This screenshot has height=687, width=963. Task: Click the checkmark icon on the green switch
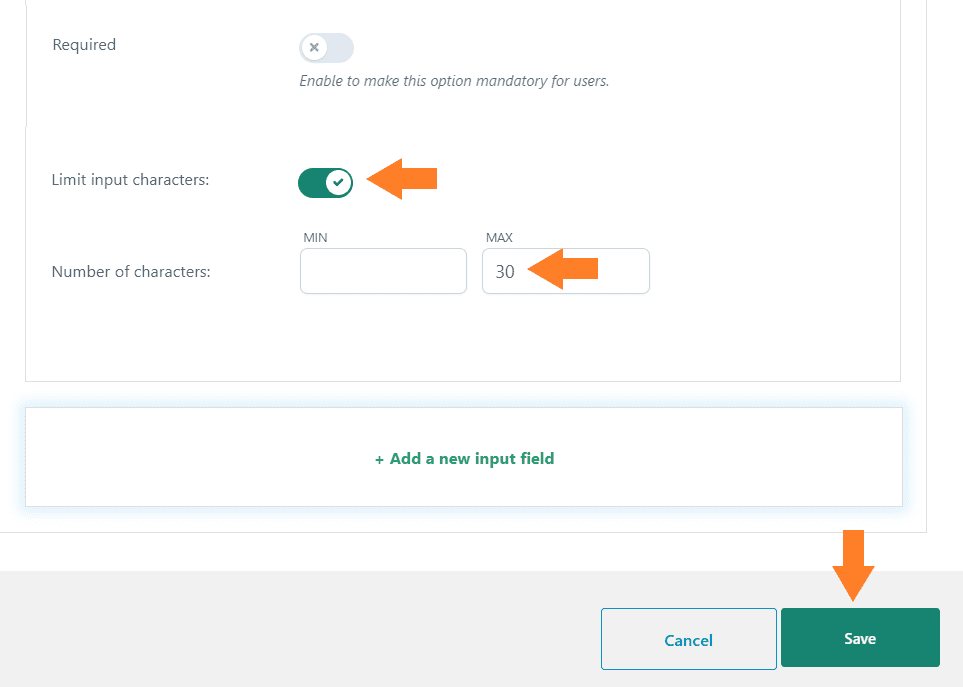coord(338,182)
